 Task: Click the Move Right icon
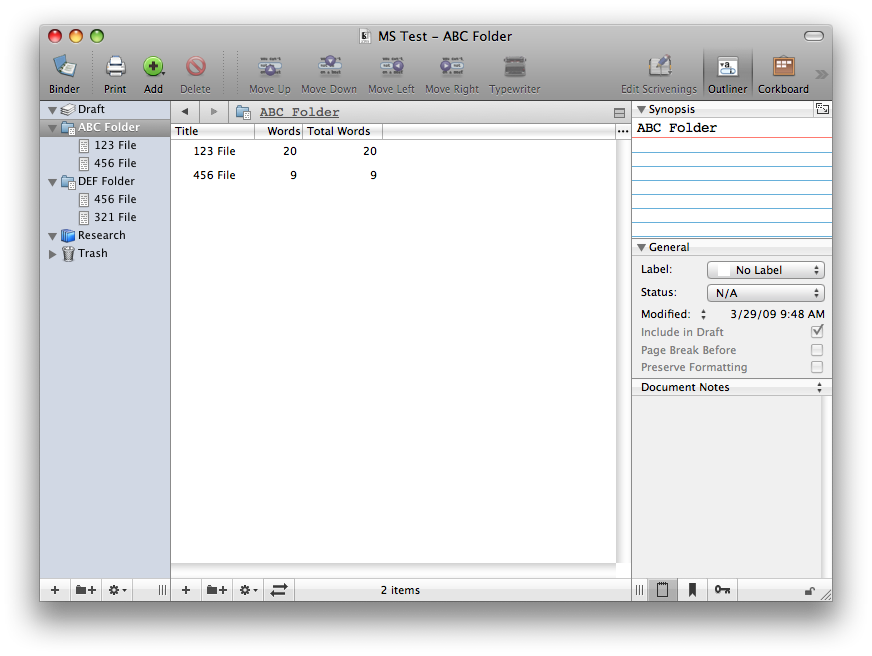[x=452, y=66]
